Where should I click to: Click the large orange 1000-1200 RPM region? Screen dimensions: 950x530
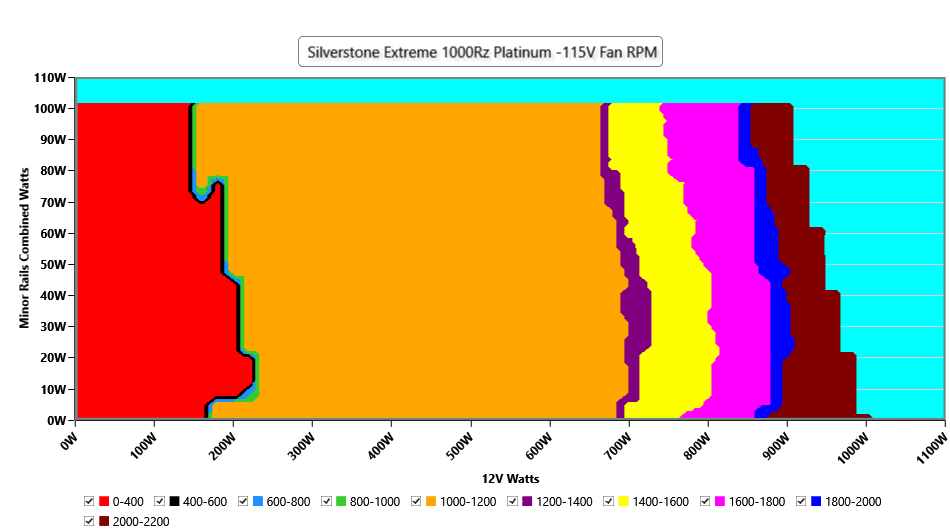coord(412,260)
